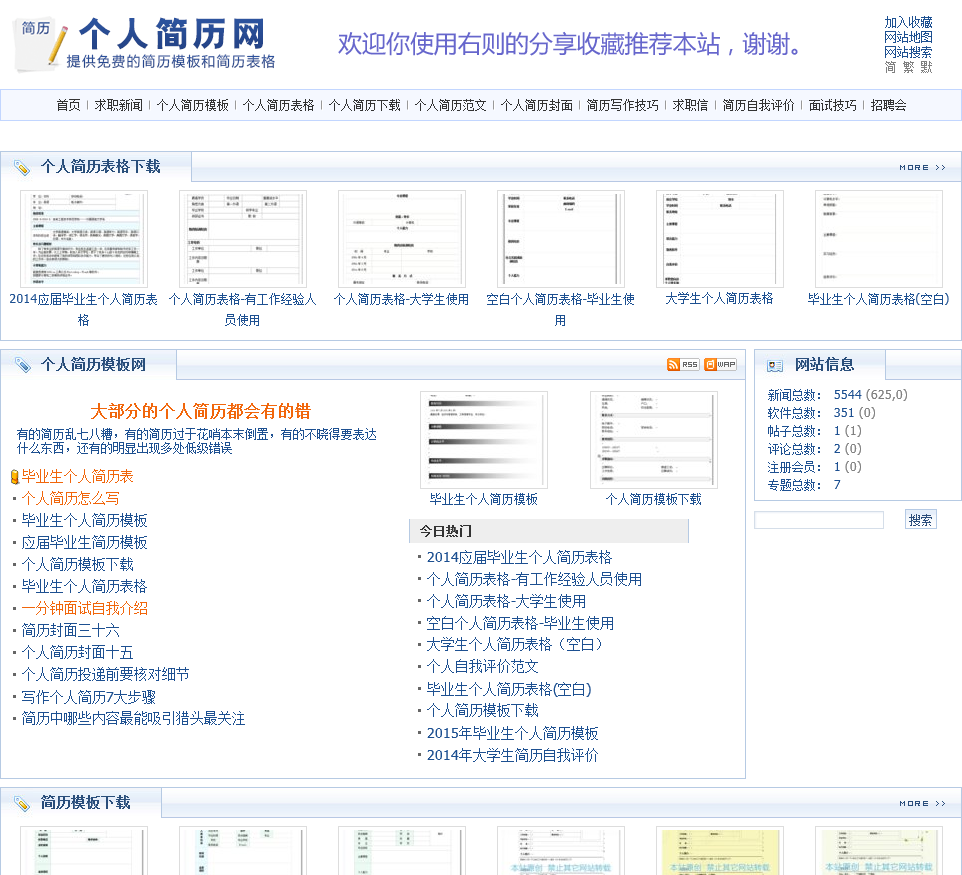
Task: Click 加入收藏 link at top right
Action: [908, 23]
